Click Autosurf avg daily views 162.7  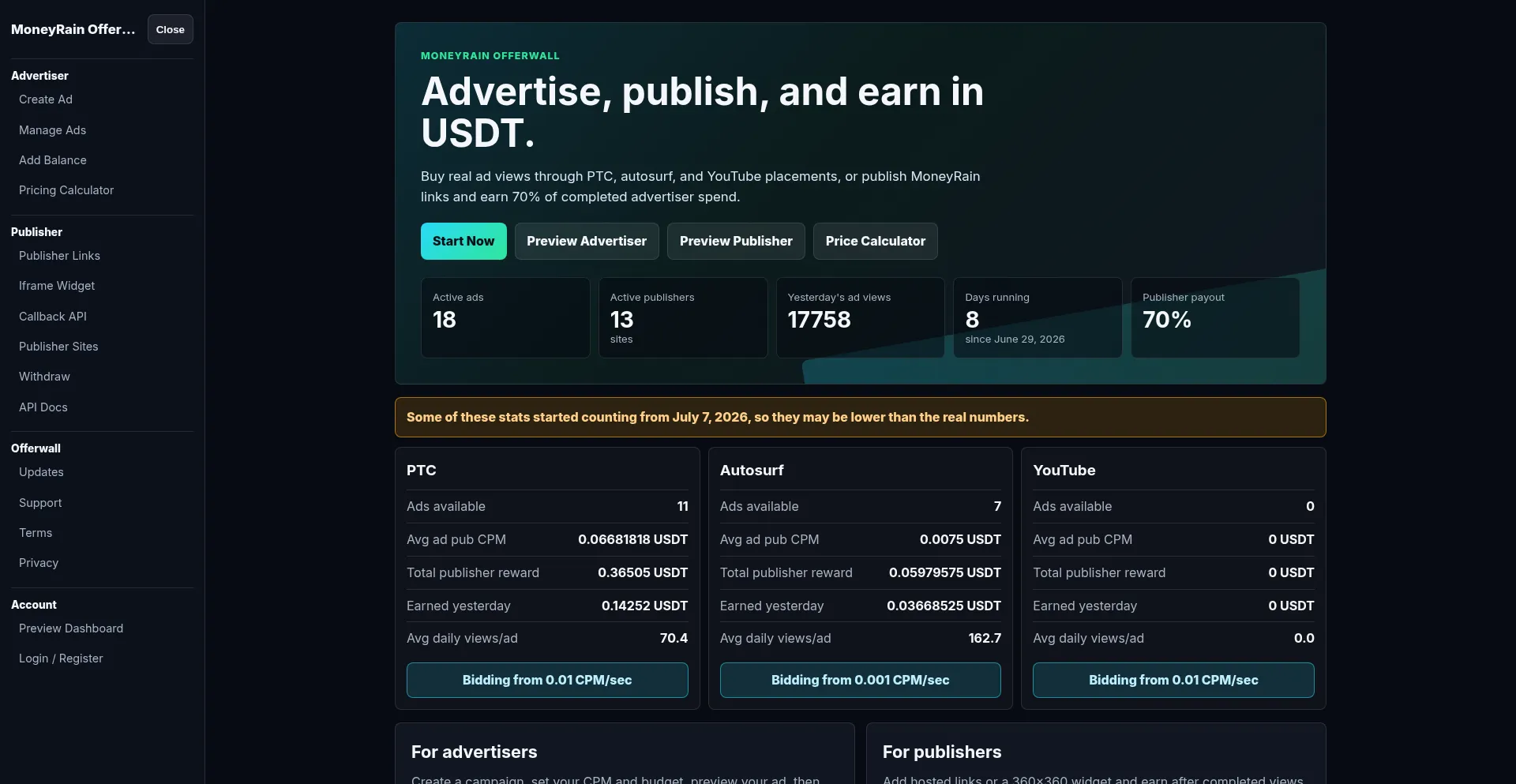tap(985, 638)
